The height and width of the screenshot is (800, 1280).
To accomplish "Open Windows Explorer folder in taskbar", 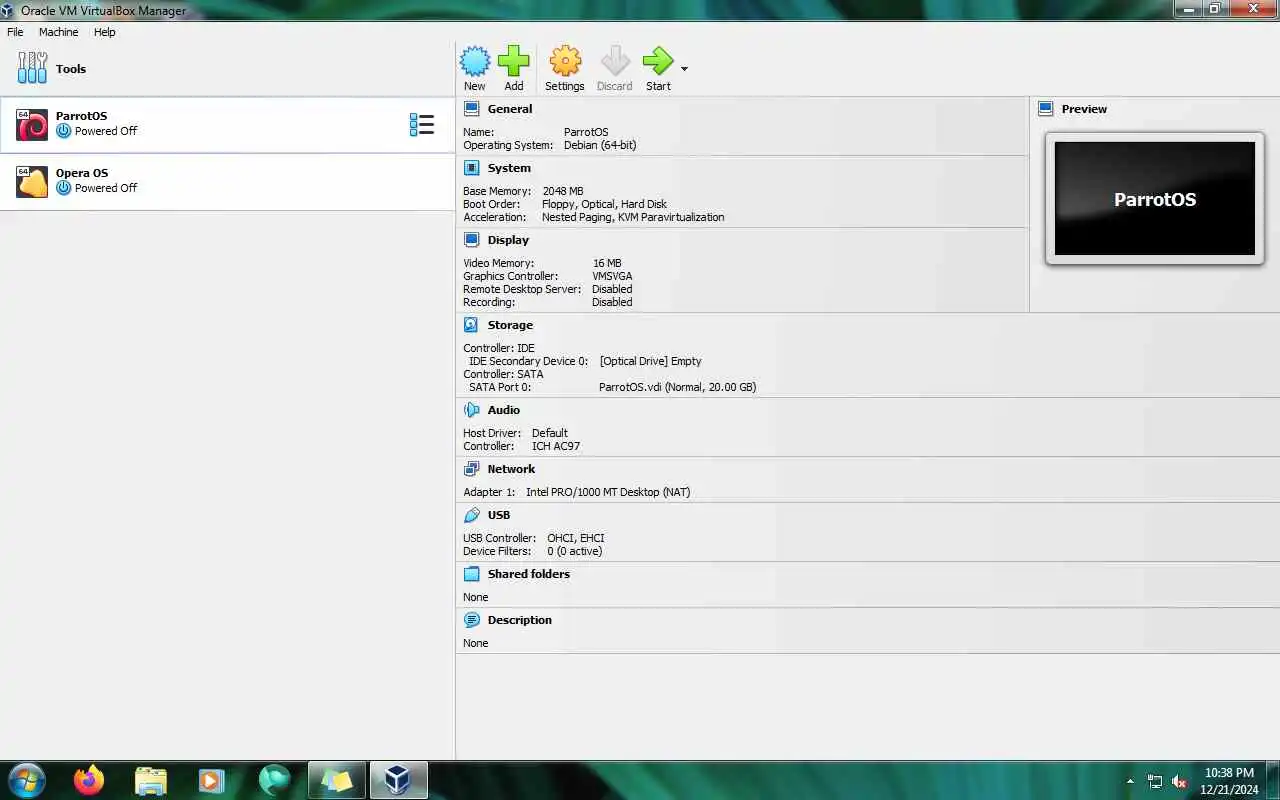I will pos(150,779).
